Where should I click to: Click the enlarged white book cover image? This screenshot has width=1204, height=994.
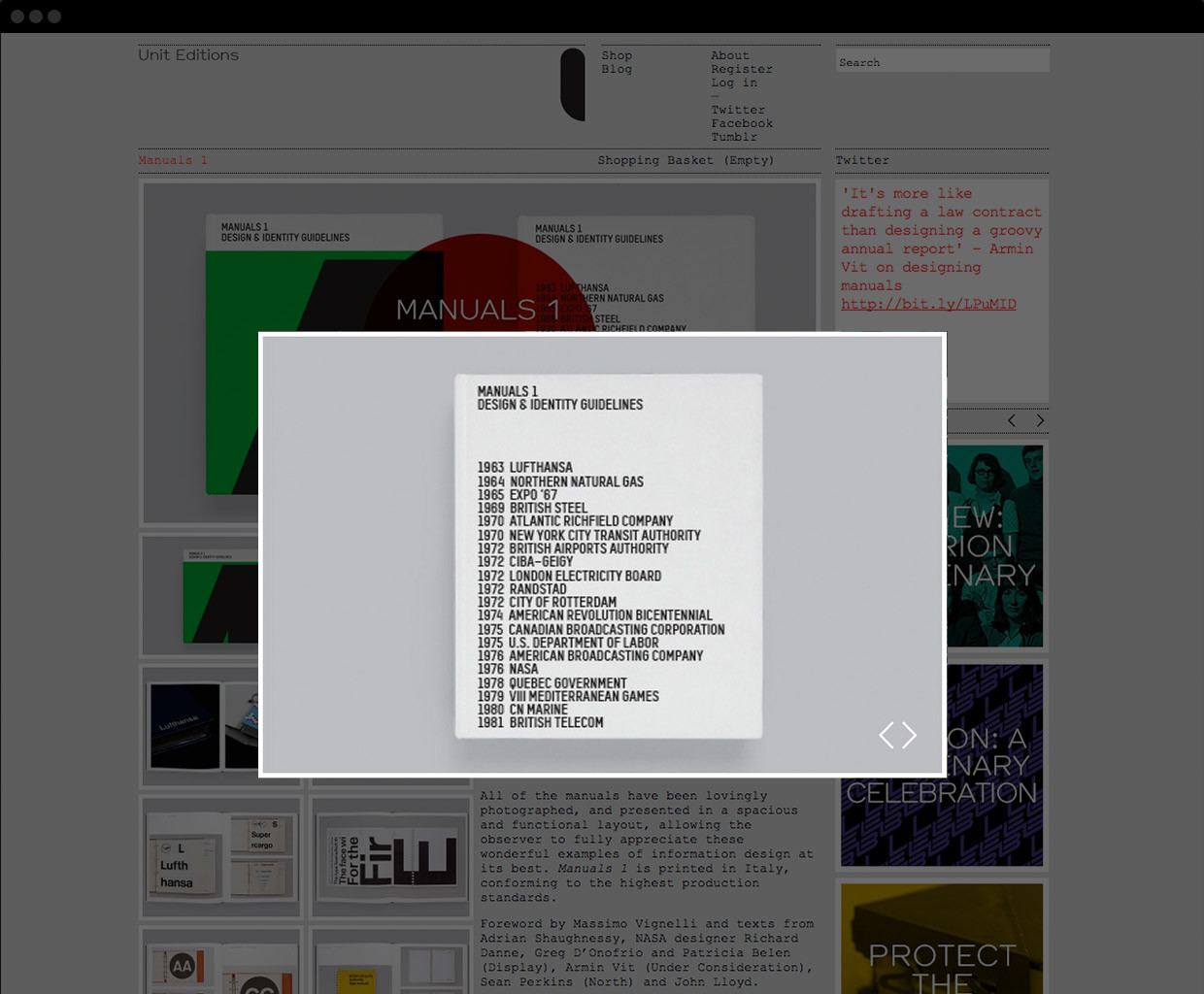609,556
